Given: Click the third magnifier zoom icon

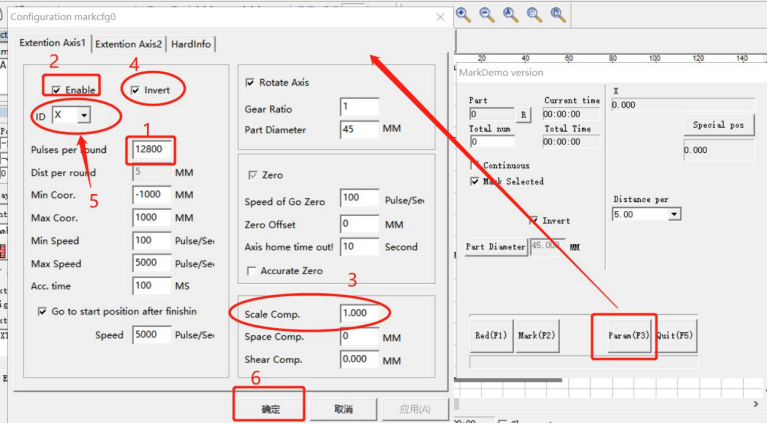Looking at the screenshot, I should pos(510,14).
